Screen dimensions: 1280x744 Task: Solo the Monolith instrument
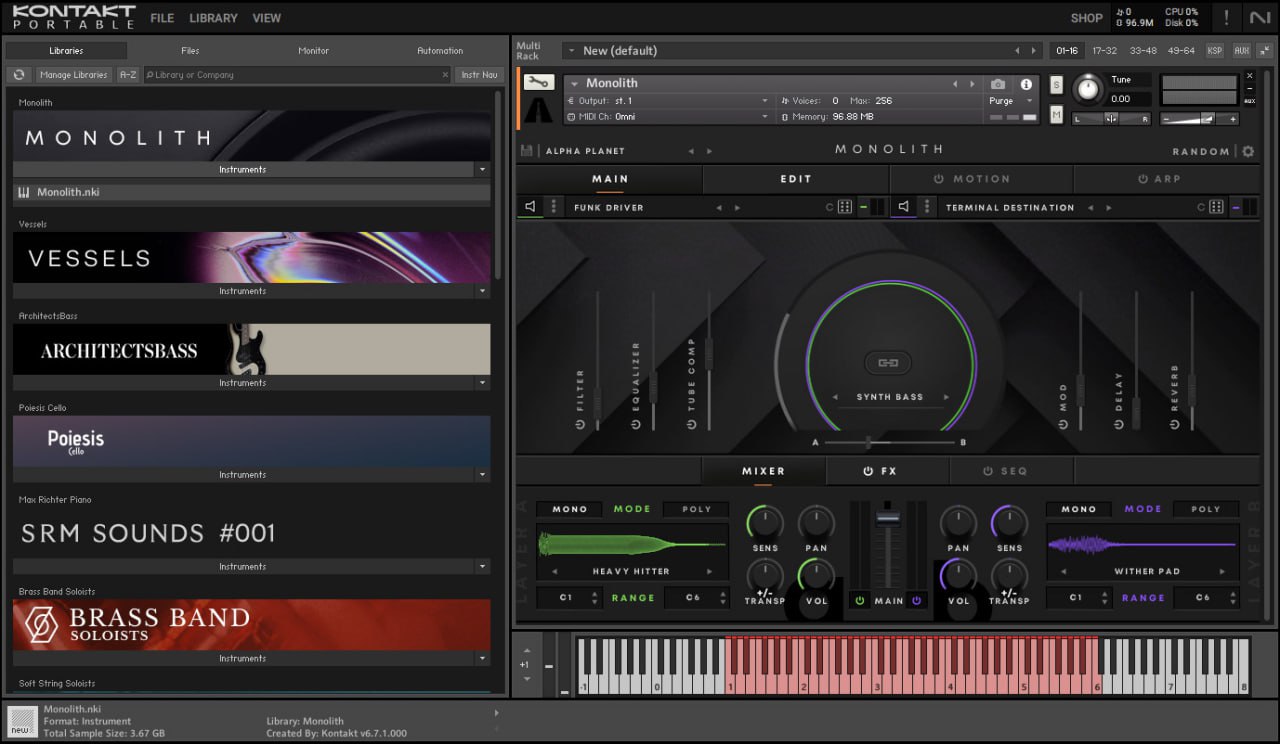[x=1056, y=85]
